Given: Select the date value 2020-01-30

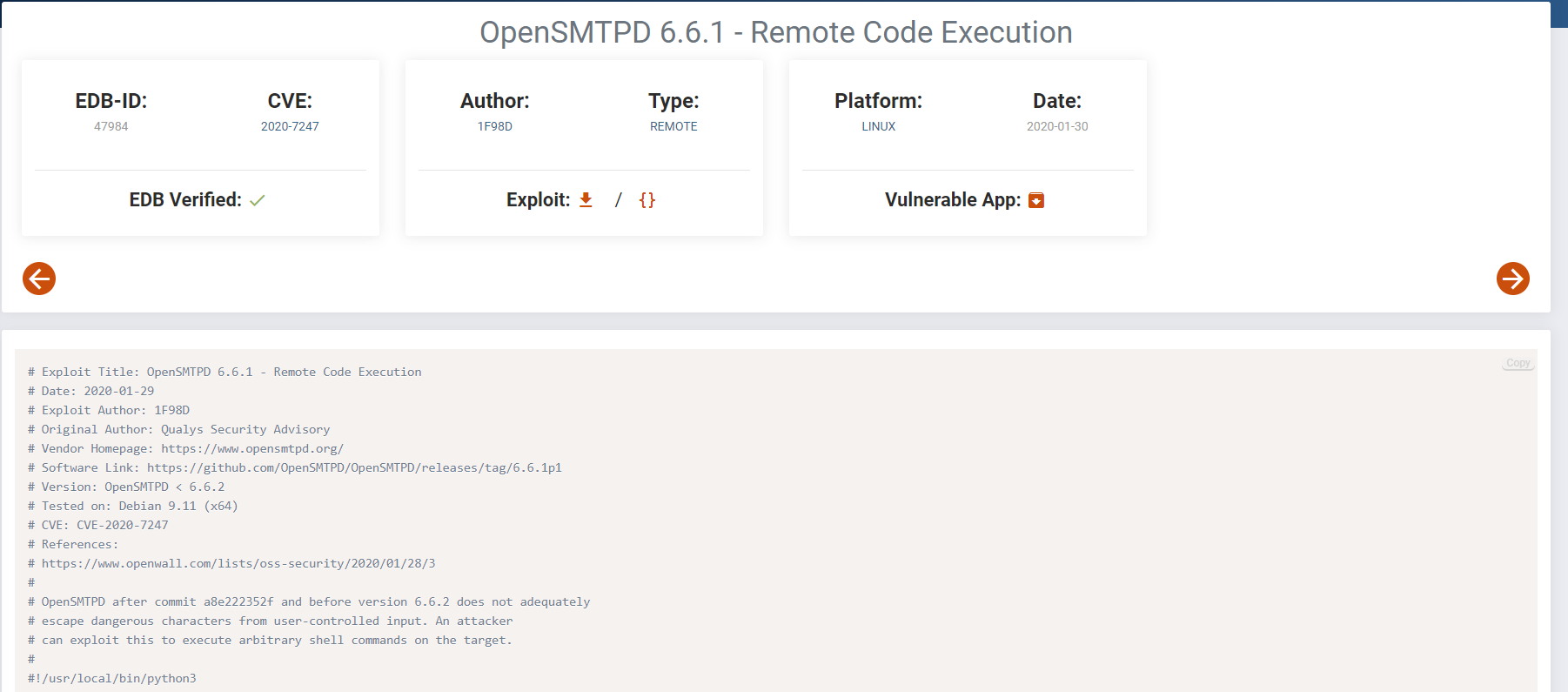Looking at the screenshot, I should click(1057, 126).
